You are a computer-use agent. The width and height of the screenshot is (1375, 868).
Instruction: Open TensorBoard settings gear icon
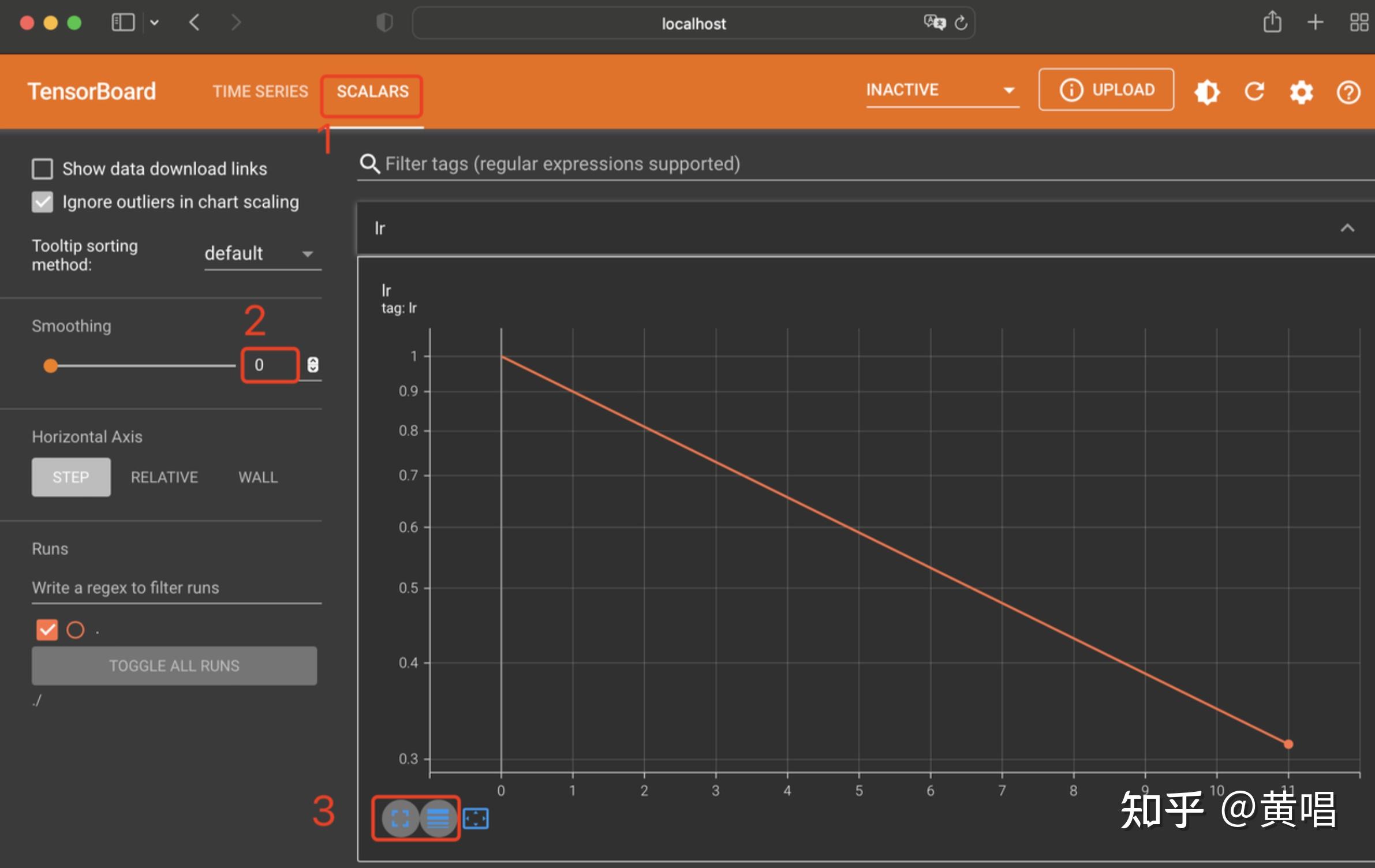click(x=1301, y=92)
